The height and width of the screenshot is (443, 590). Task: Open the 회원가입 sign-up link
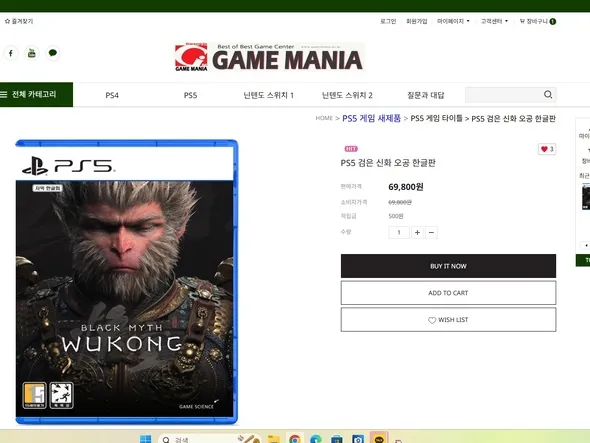pyautogui.click(x=417, y=21)
